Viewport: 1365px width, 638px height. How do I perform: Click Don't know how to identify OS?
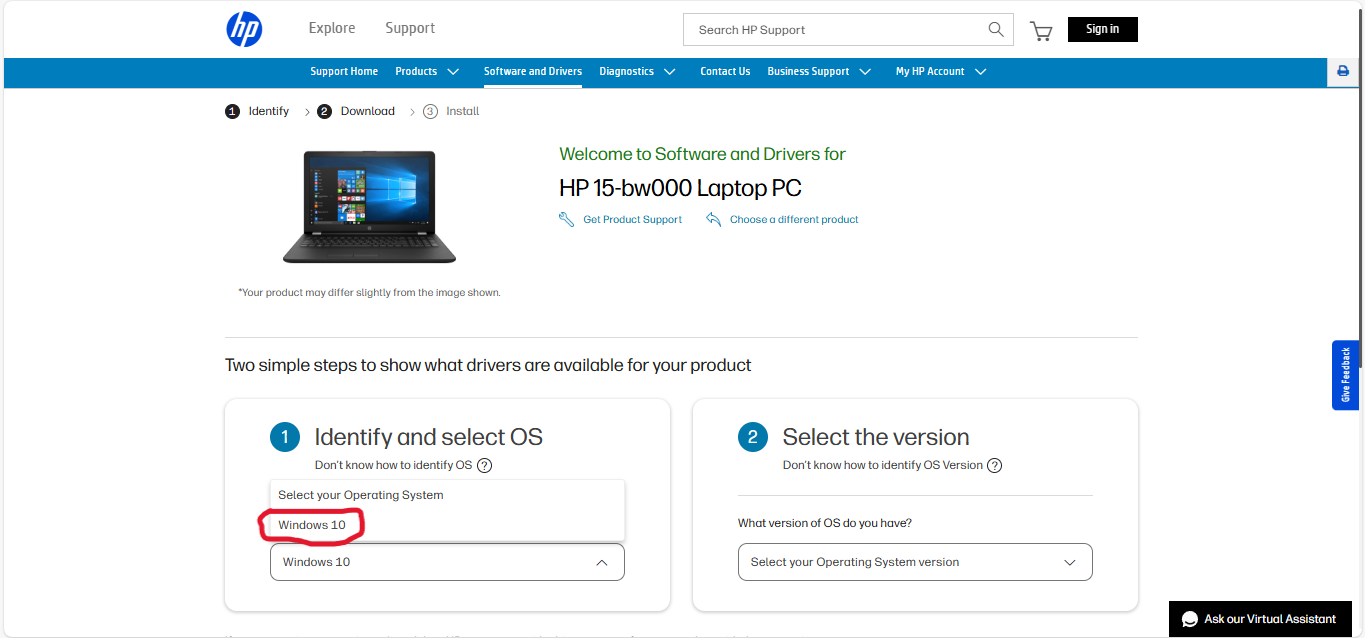click(393, 465)
